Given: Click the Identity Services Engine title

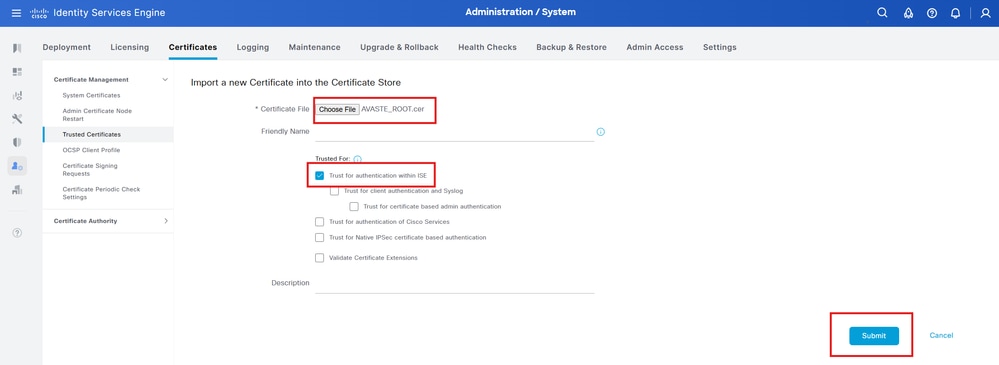Looking at the screenshot, I should point(109,13).
